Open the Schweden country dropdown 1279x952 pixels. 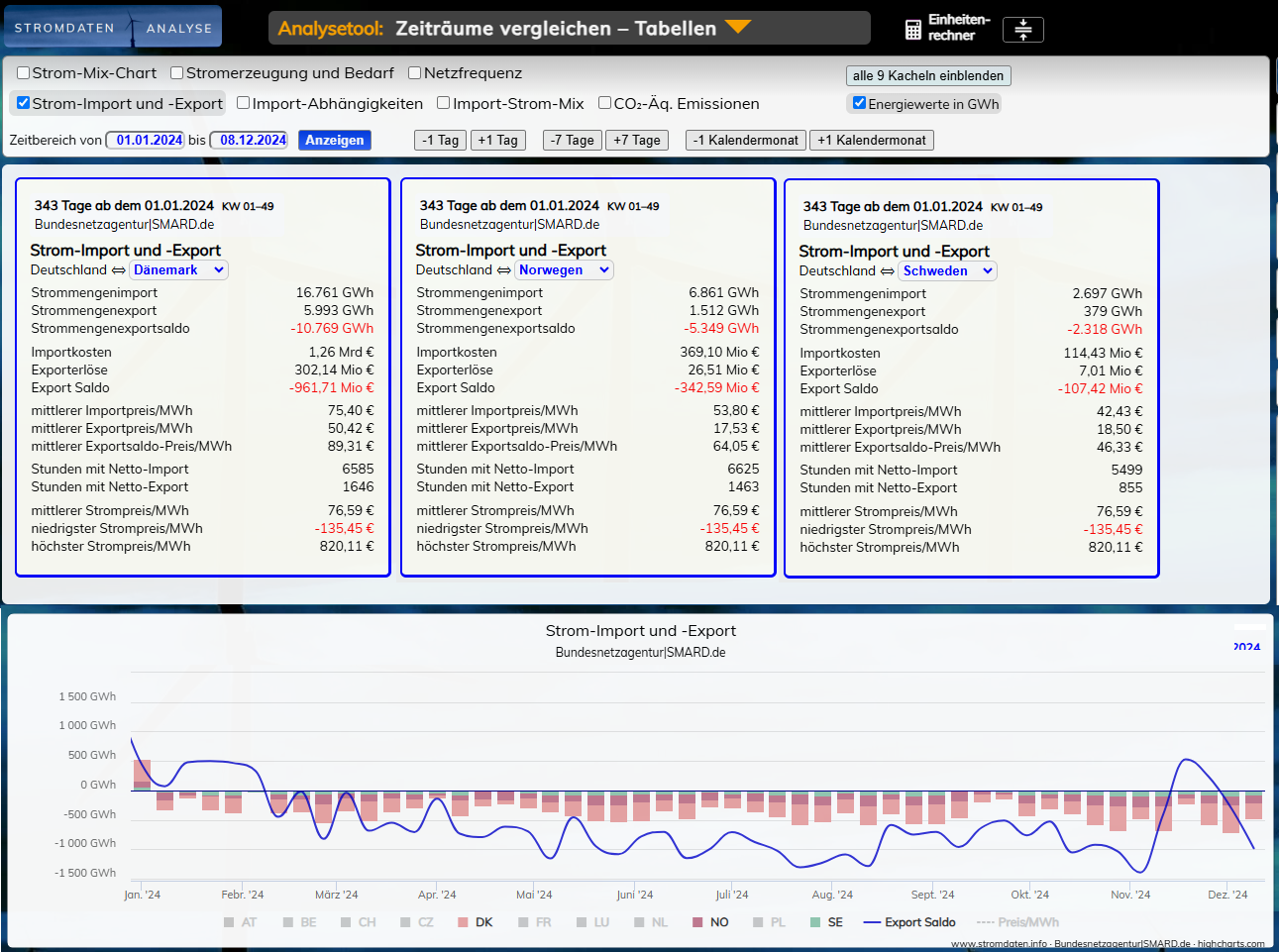(947, 270)
